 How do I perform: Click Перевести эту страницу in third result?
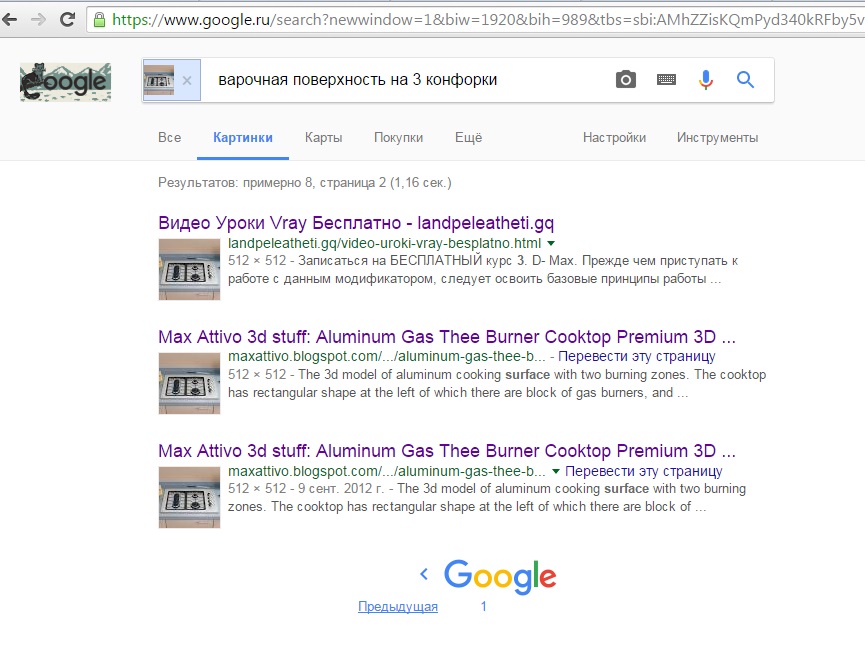coord(644,471)
